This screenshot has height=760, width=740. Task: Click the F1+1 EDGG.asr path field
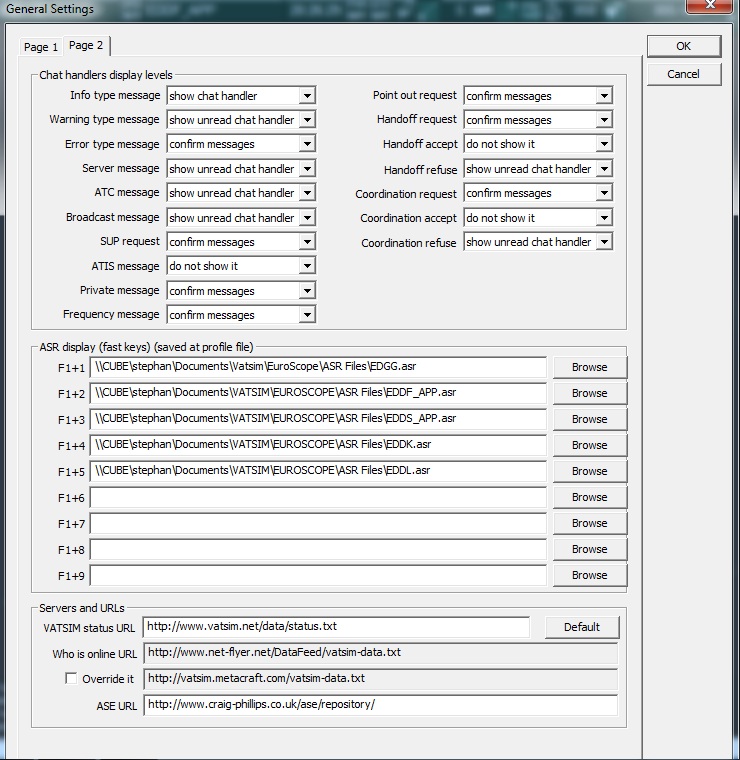(318, 367)
